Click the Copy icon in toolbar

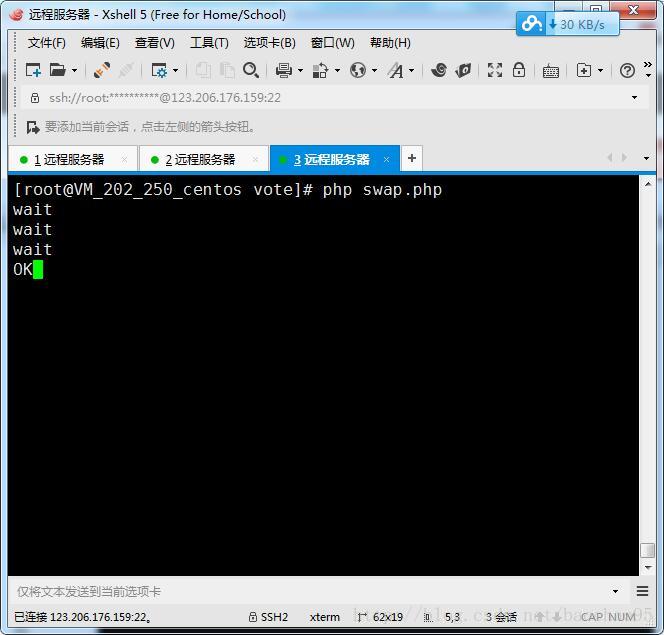point(203,70)
